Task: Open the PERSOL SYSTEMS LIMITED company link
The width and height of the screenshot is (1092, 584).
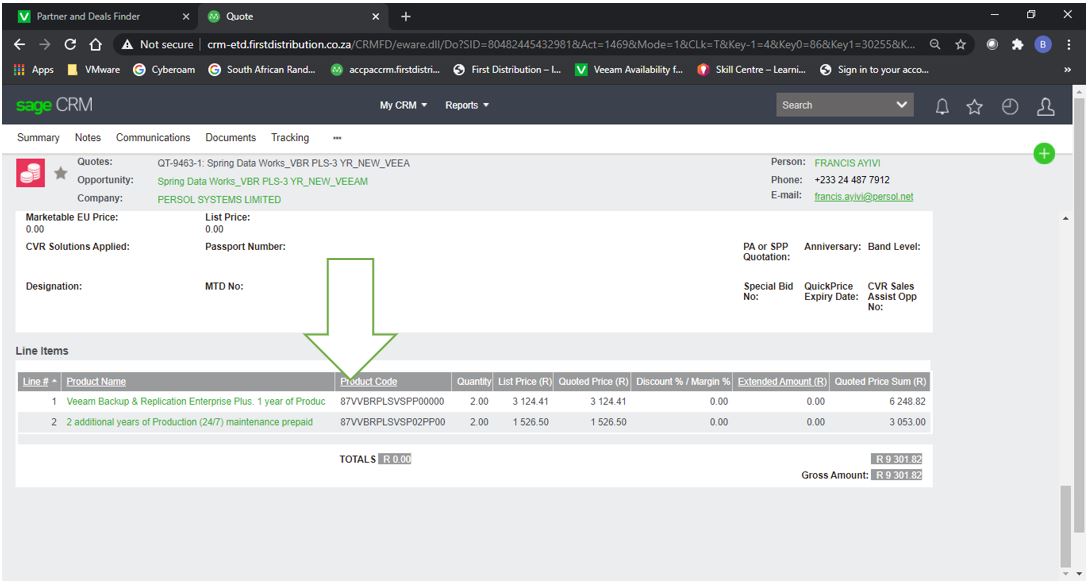Action: click(219, 199)
